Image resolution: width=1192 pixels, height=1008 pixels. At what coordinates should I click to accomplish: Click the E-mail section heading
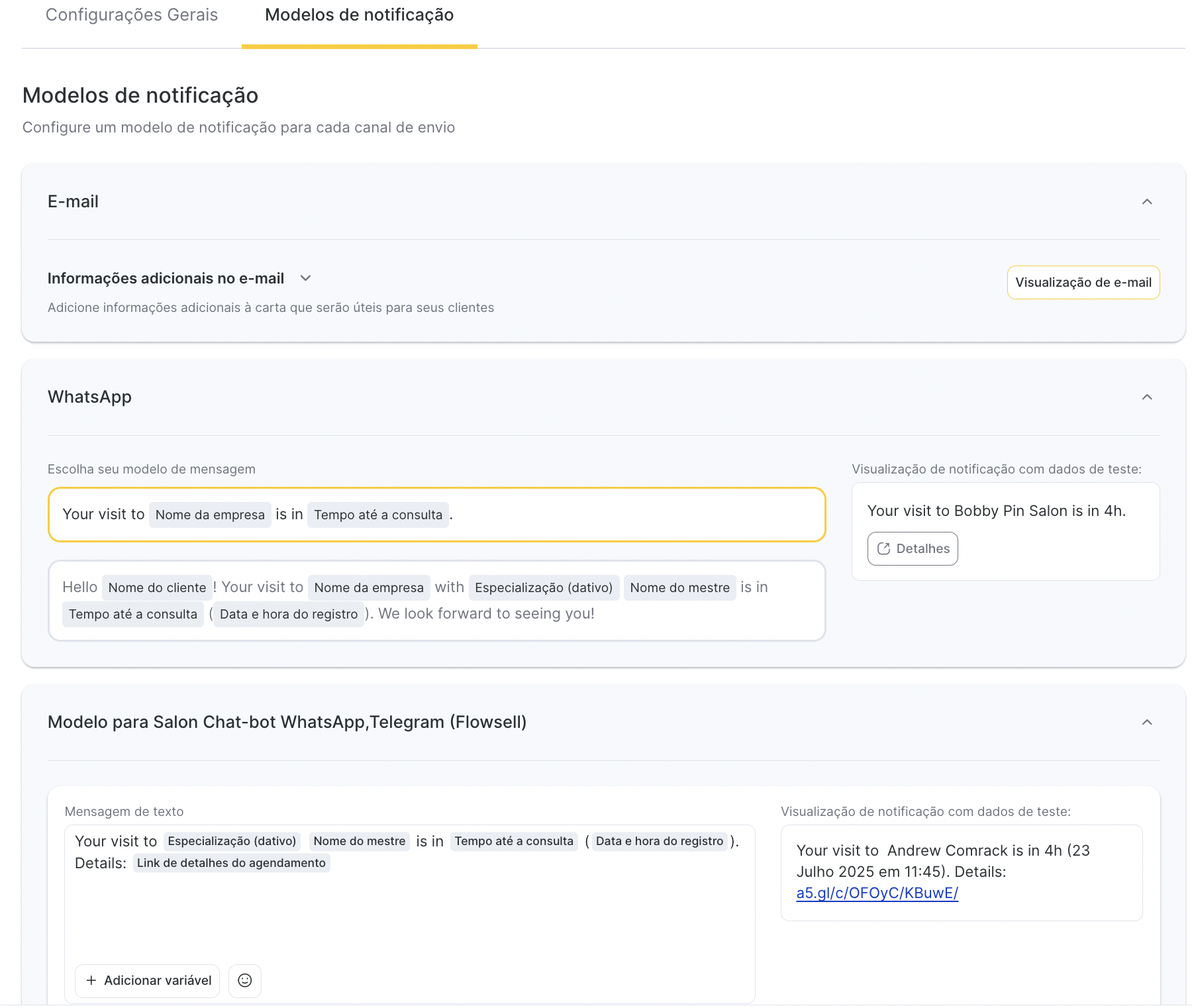click(x=73, y=201)
